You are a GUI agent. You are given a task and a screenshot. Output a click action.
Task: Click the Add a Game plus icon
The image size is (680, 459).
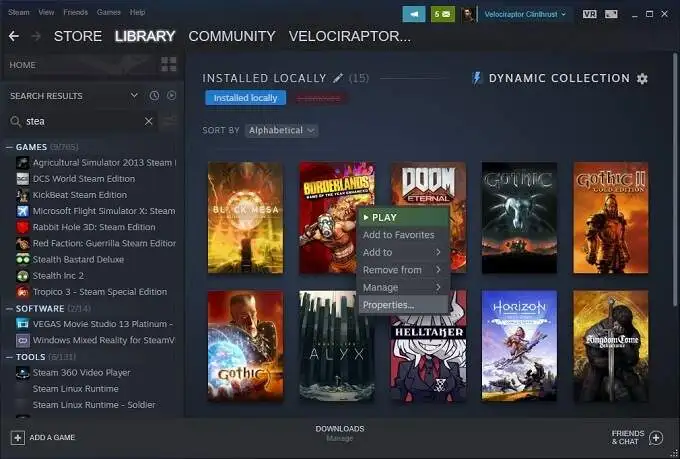click(x=17, y=437)
